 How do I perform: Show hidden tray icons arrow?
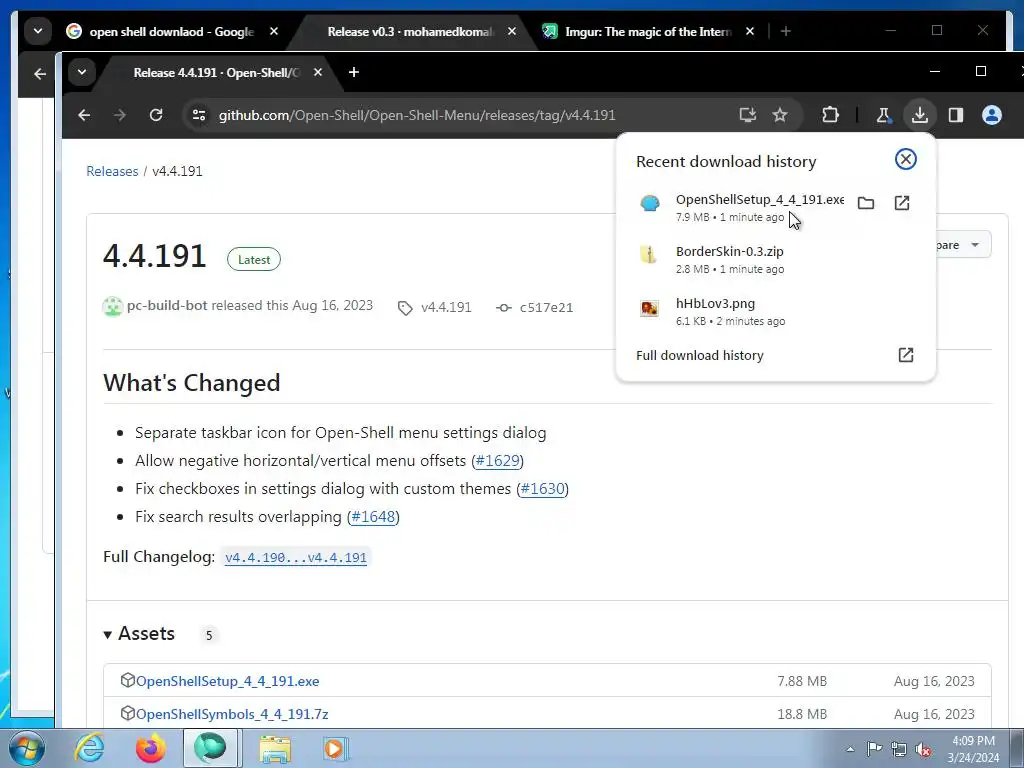[x=850, y=749]
